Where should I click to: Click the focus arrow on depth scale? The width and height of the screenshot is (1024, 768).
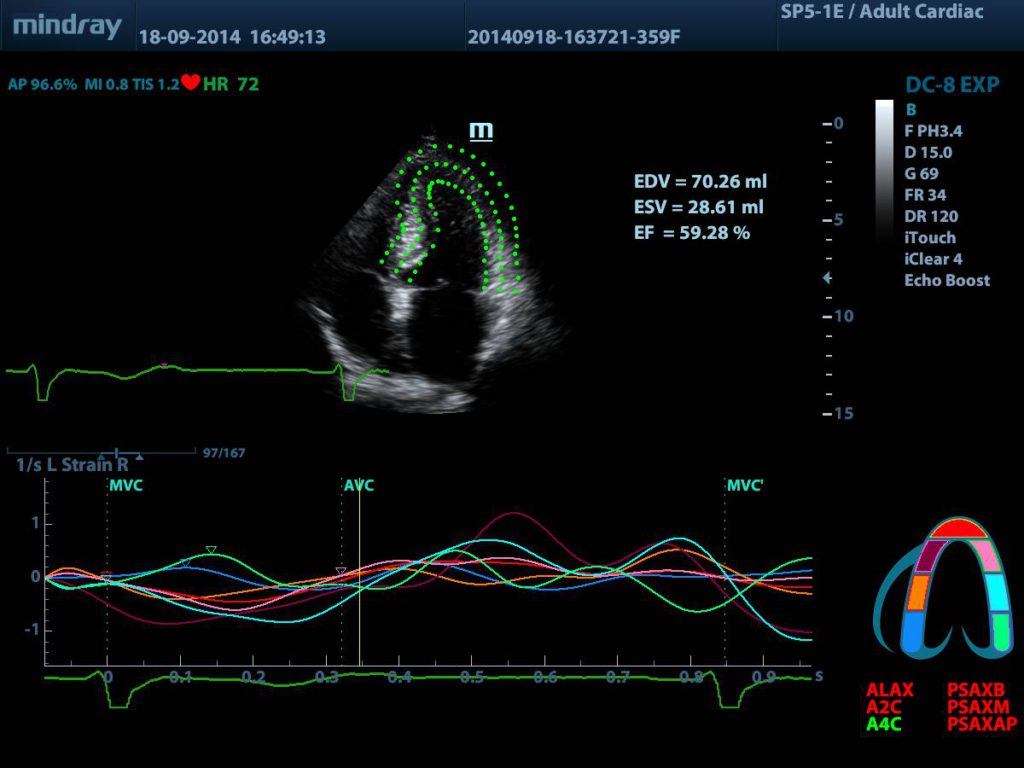point(827,278)
